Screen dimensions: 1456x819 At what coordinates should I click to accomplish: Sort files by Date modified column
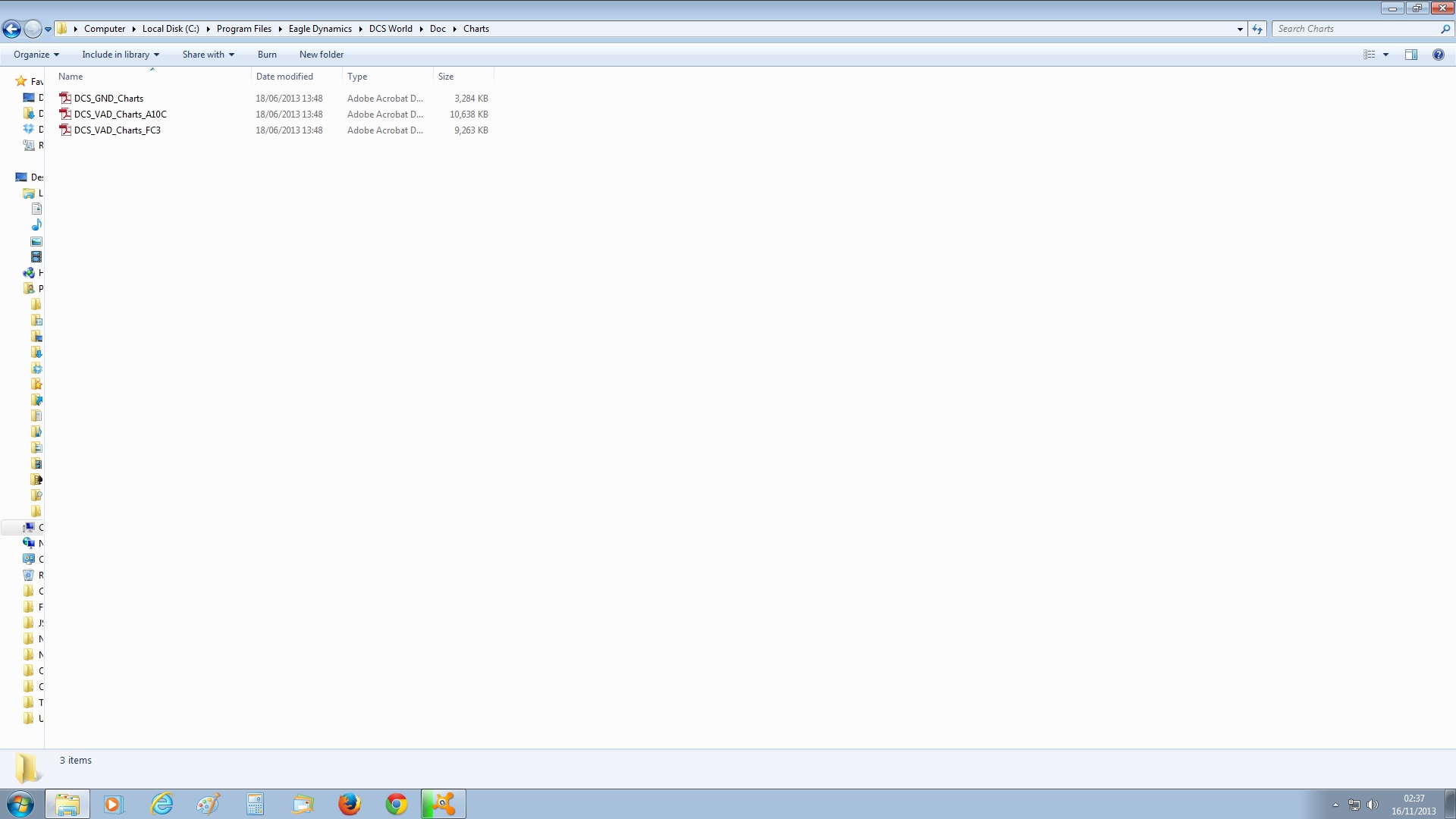click(x=297, y=77)
